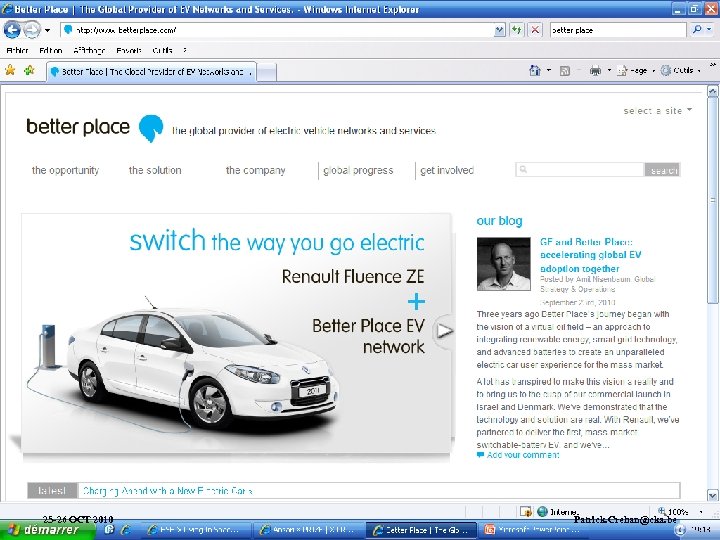Click the Renault Fluence ZE banner image

[x=236, y=334]
